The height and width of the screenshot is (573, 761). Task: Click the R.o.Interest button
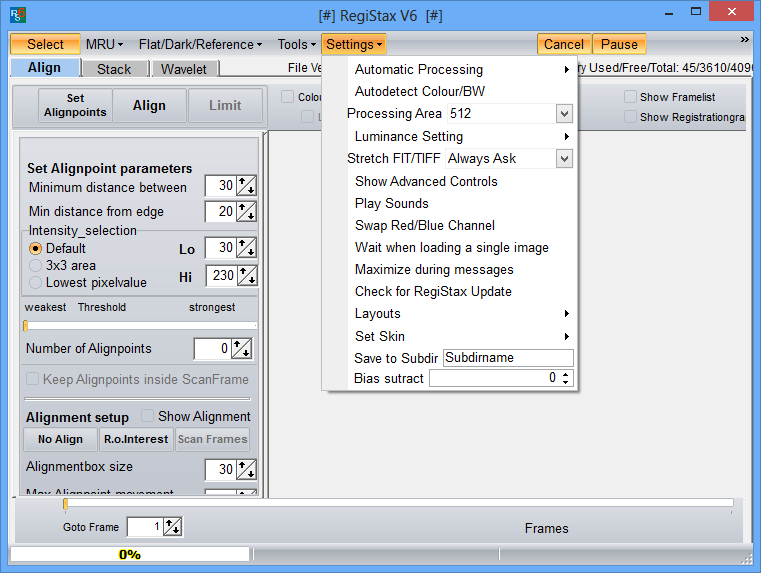[136, 439]
